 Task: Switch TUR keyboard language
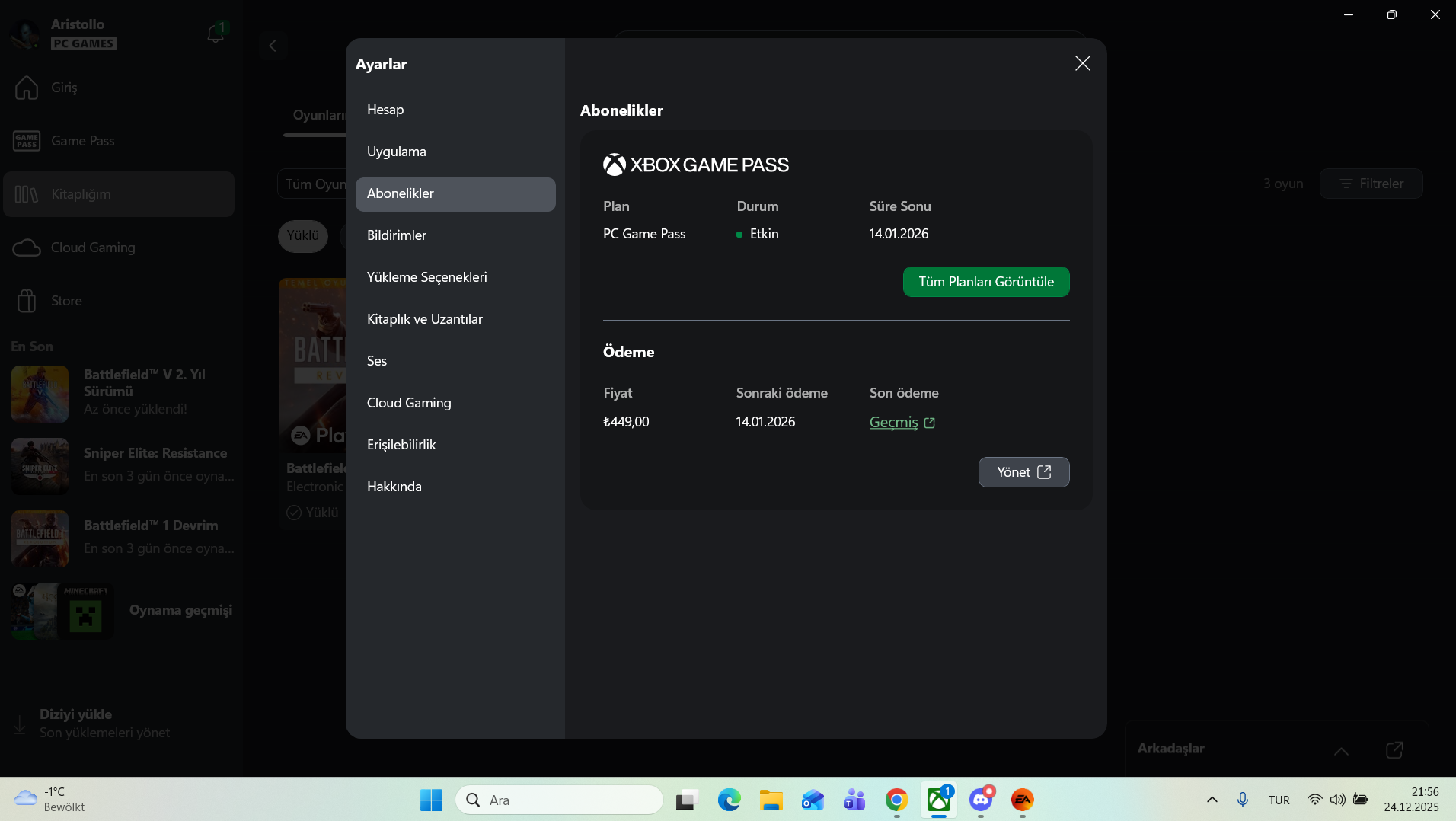pyautogui.click(x=1279, y=800)
